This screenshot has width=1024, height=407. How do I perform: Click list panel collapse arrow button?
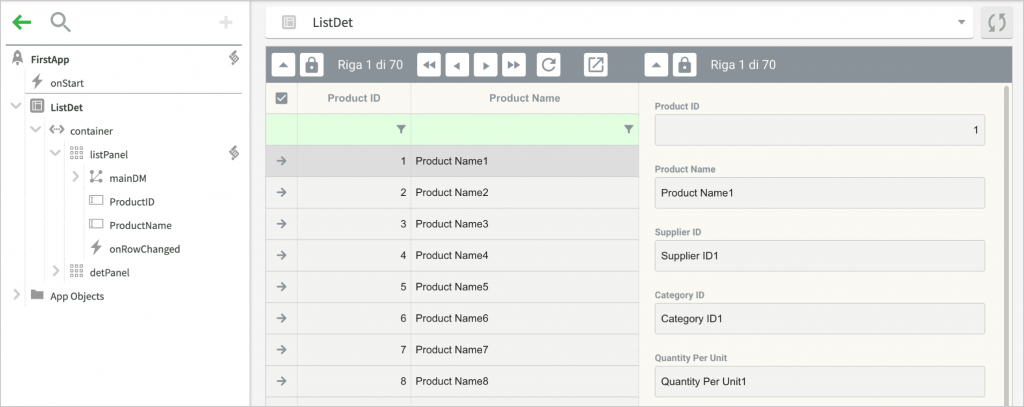point(283,65)
